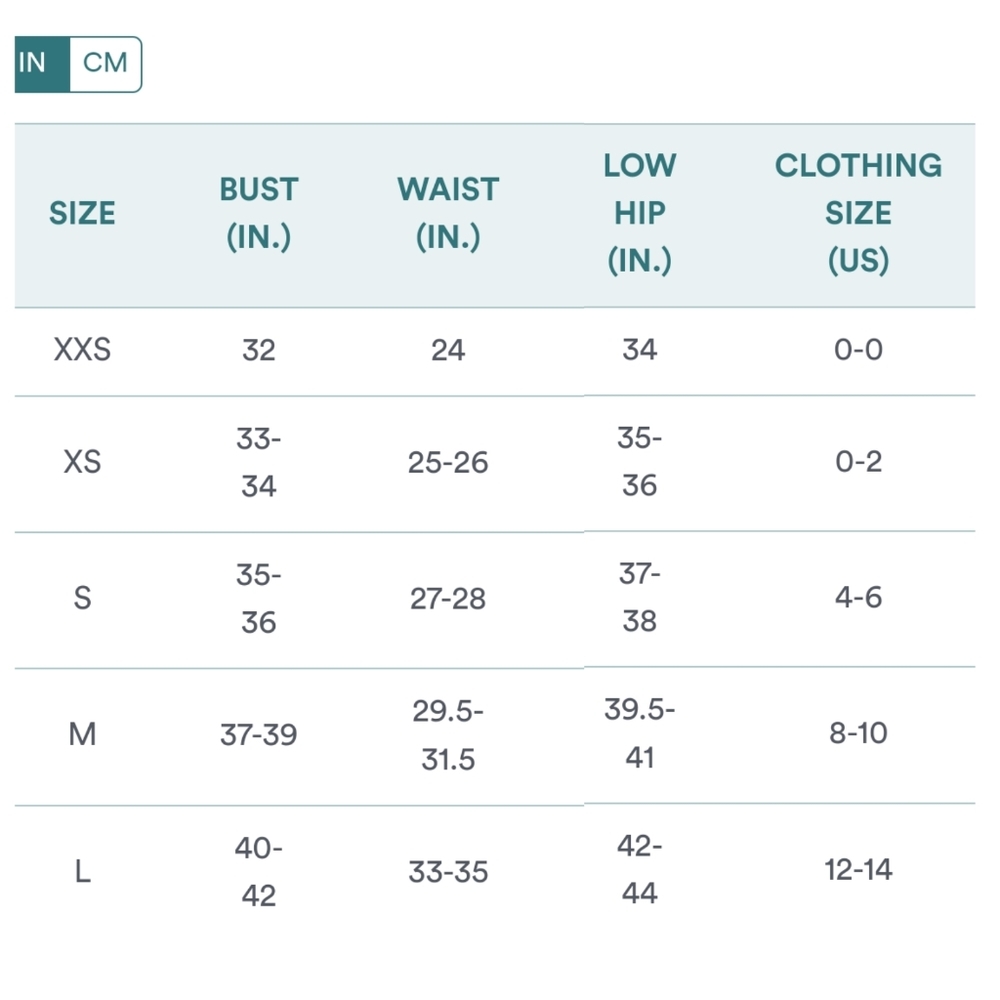Select the IN unit option
1000x1000 pixels.
pyautogui.click(x=33, y=63)
